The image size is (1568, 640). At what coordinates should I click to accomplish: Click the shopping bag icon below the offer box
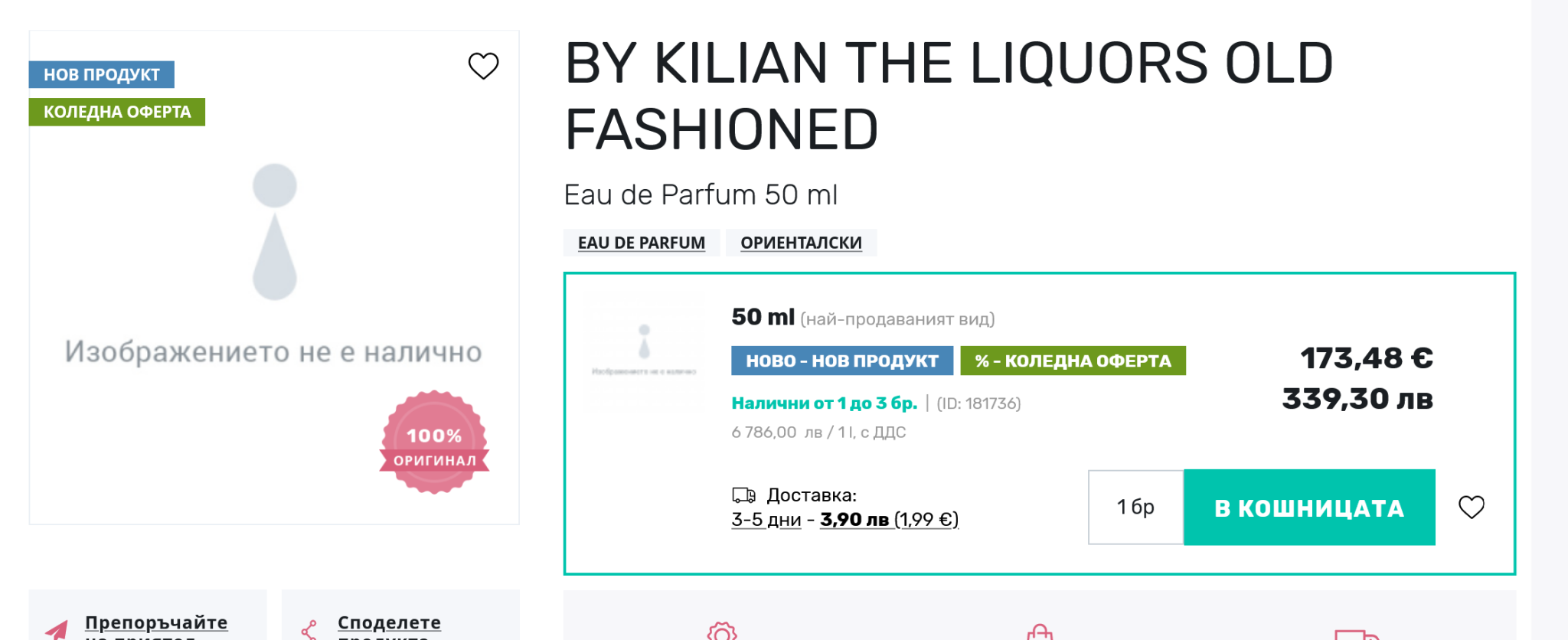1039,632
